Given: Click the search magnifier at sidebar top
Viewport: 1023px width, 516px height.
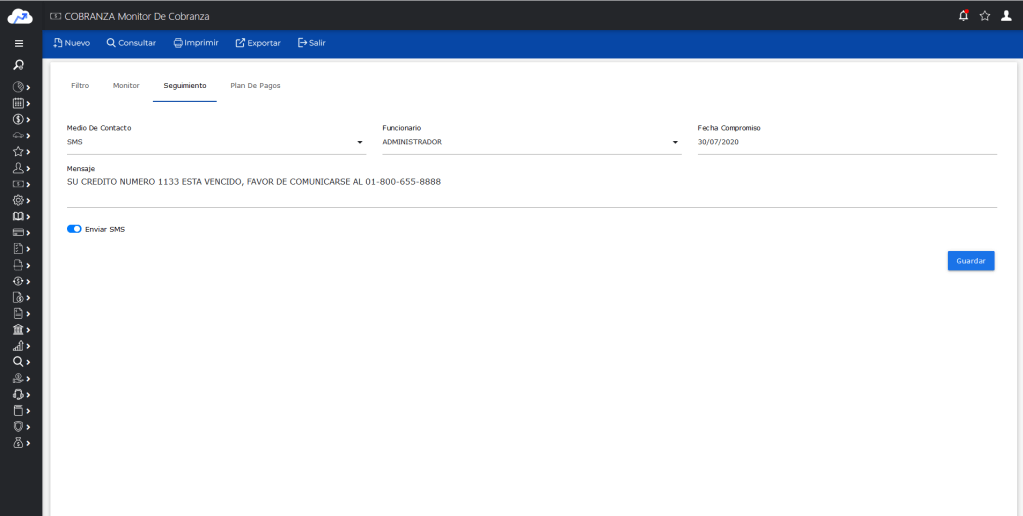Looking at the screenshot, I should click(19, 65).
